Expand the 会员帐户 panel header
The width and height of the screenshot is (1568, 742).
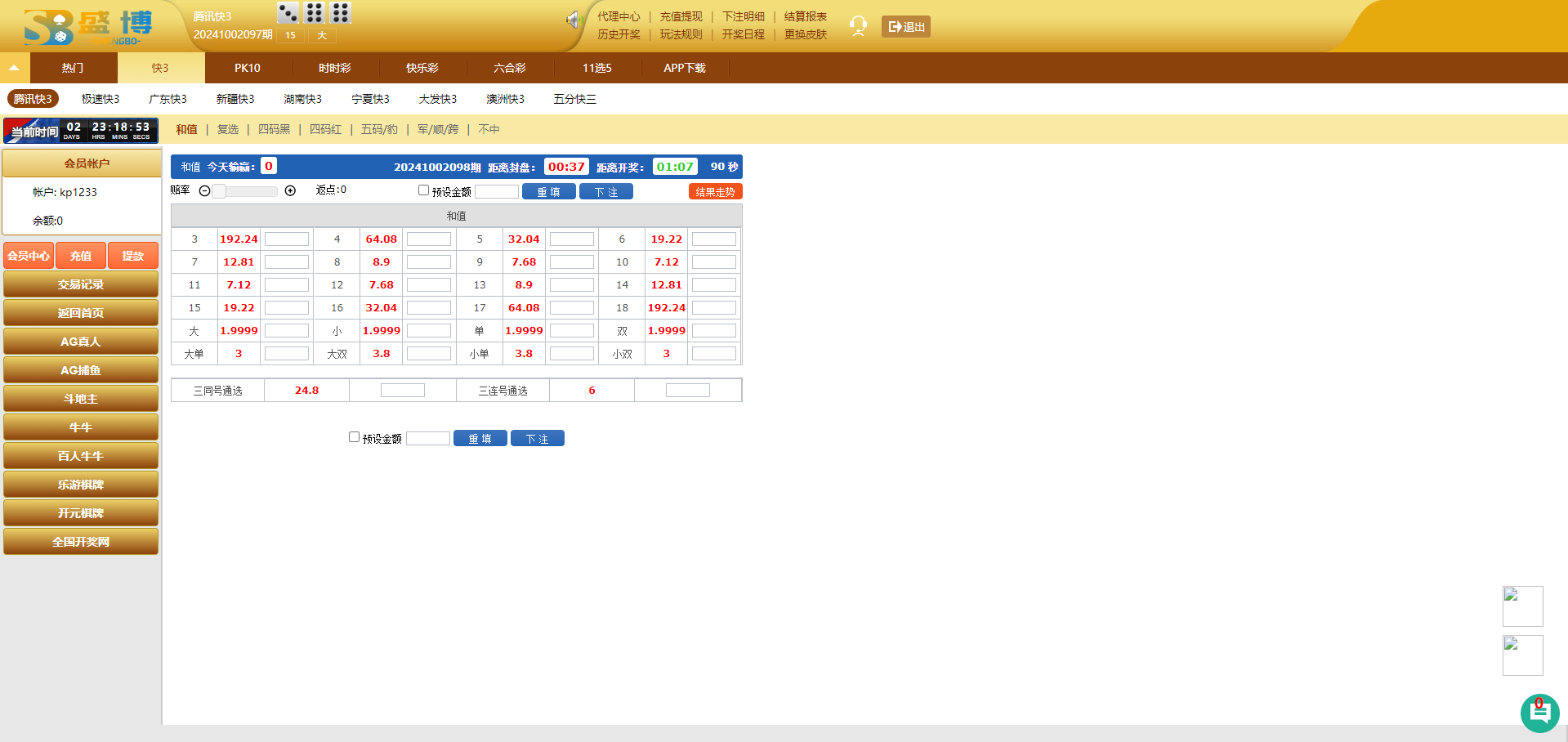[x=82, y=163]
